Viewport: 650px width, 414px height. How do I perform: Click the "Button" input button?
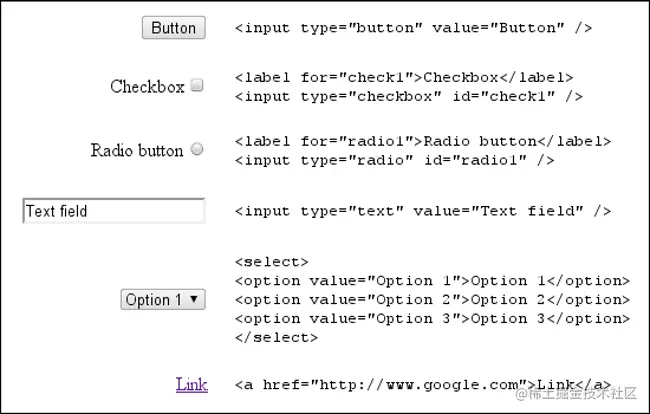click(174, 28)
